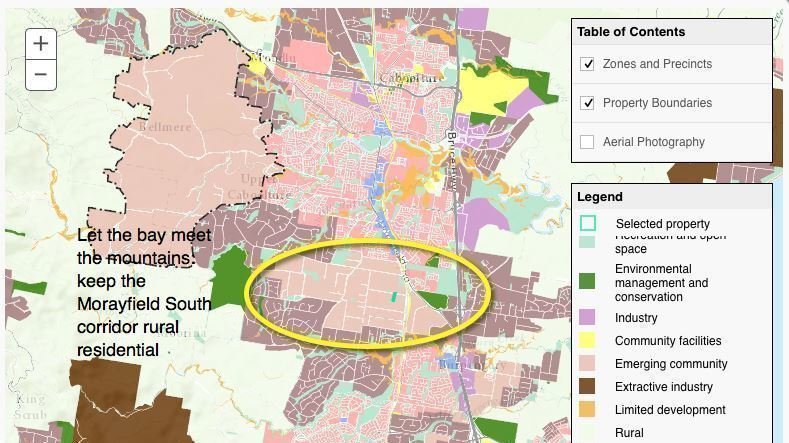Toggle the Zones and Precincts checkbox
Viewport: 789px width, 443px height.
588,64
